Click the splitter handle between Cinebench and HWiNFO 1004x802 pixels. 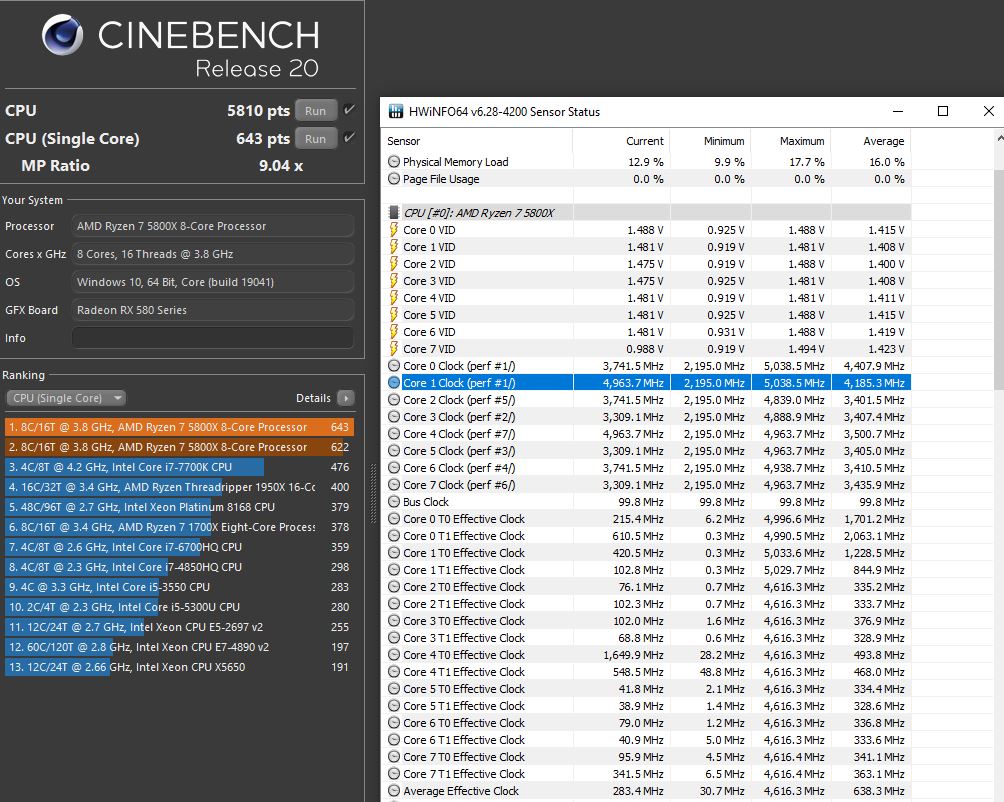[x=374, y=494]
